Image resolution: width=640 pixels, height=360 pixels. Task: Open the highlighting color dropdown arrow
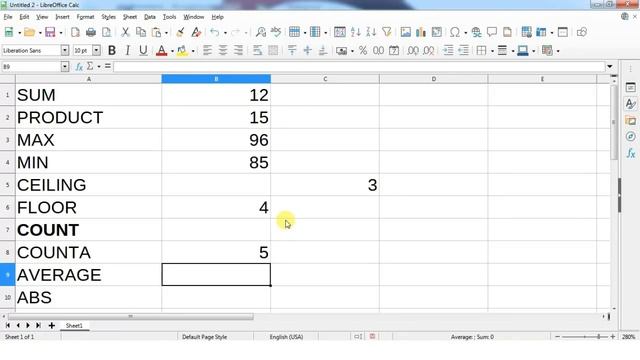tap(193, 51)
